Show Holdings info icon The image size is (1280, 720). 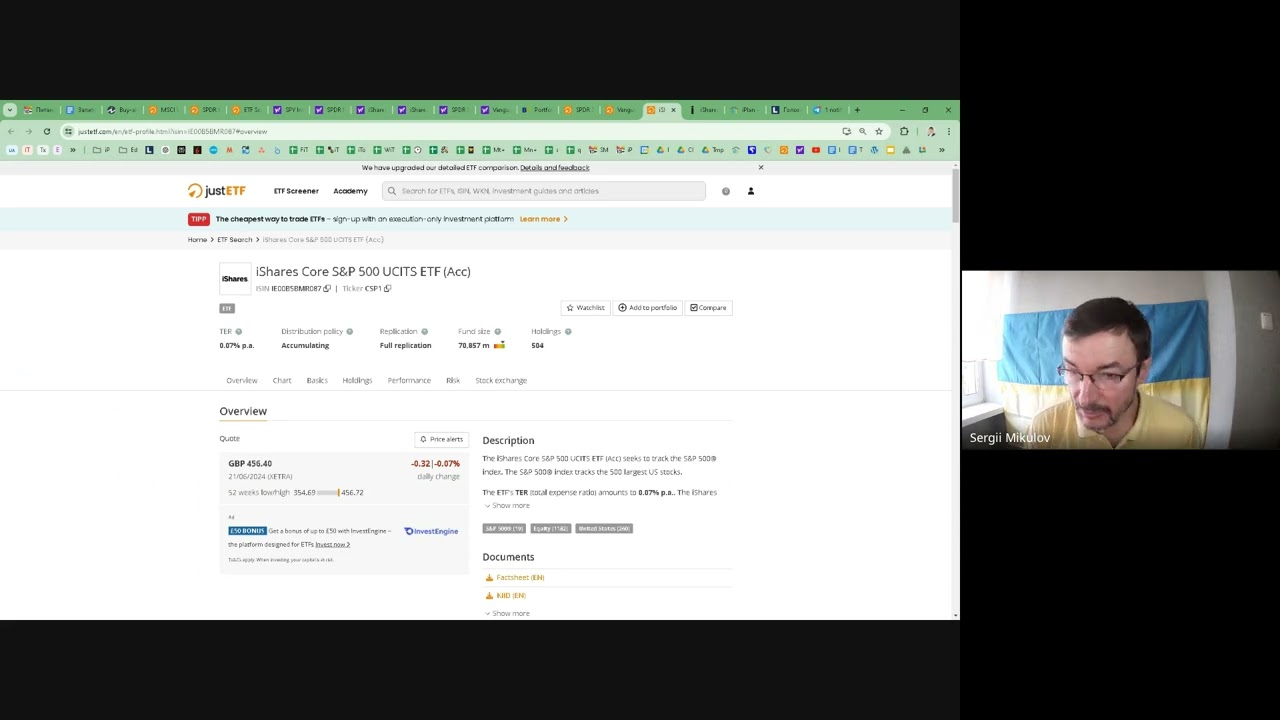[568, 332]
